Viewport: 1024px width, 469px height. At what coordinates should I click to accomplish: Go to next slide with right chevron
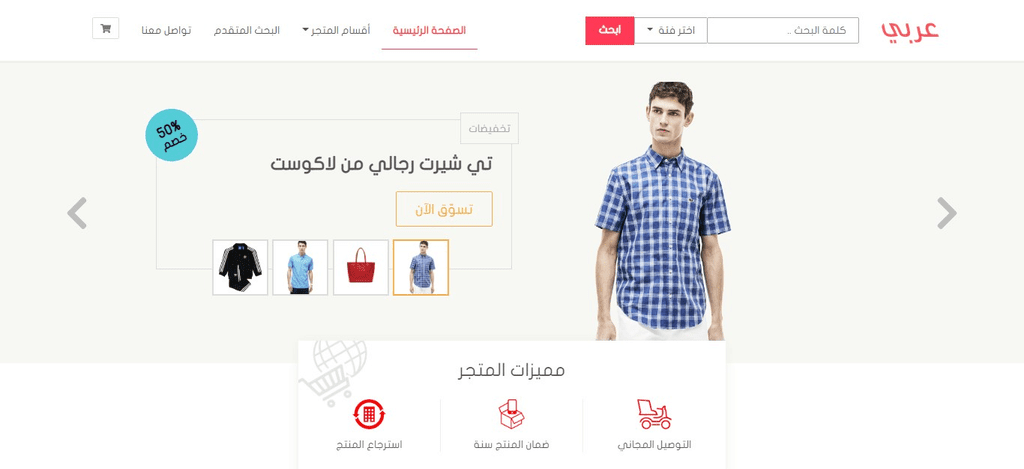(x=946, y=213)
